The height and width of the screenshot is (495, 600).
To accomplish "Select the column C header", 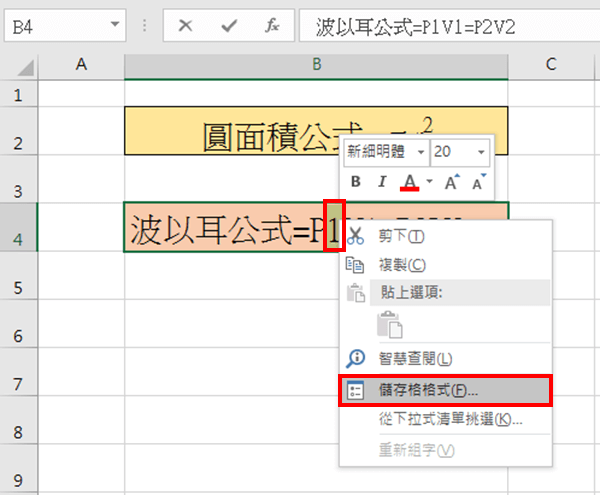I will pos(551,64).
